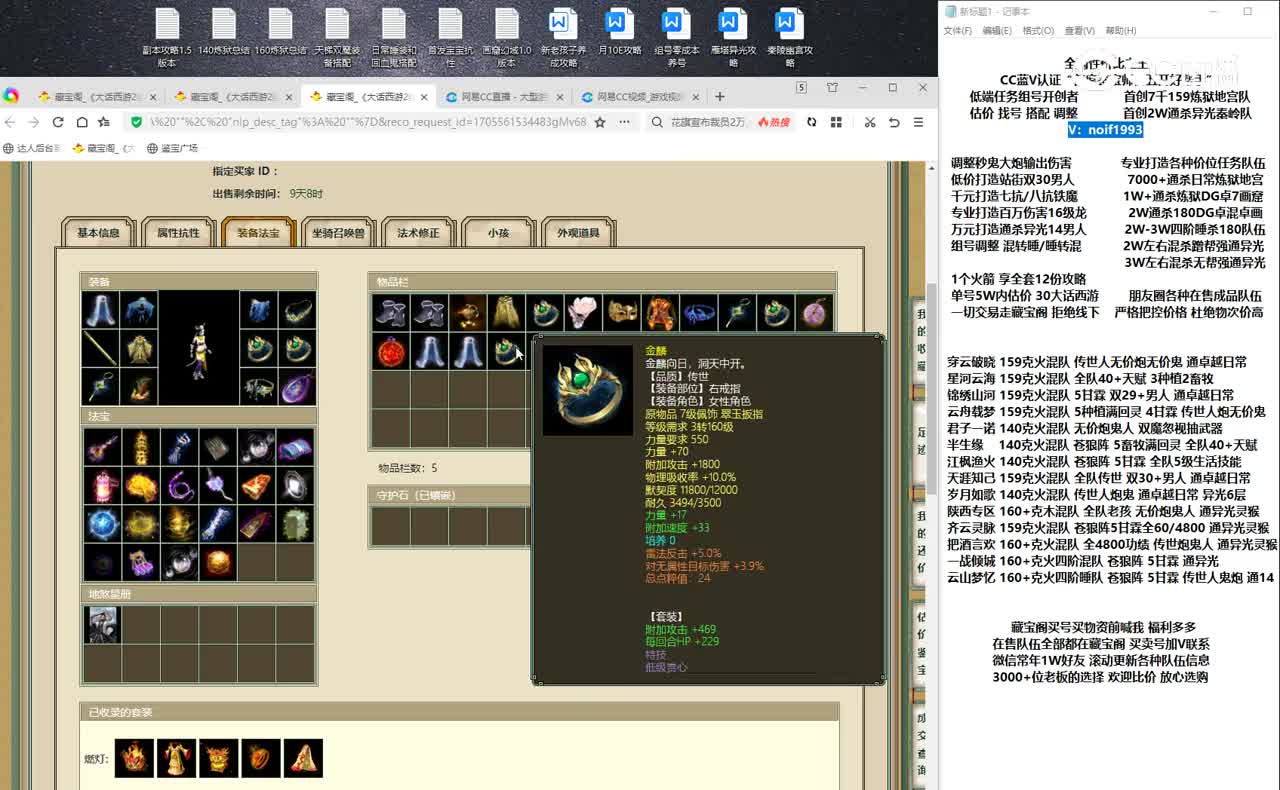Open Notepad 编辑(E) menu

[996, 31]
